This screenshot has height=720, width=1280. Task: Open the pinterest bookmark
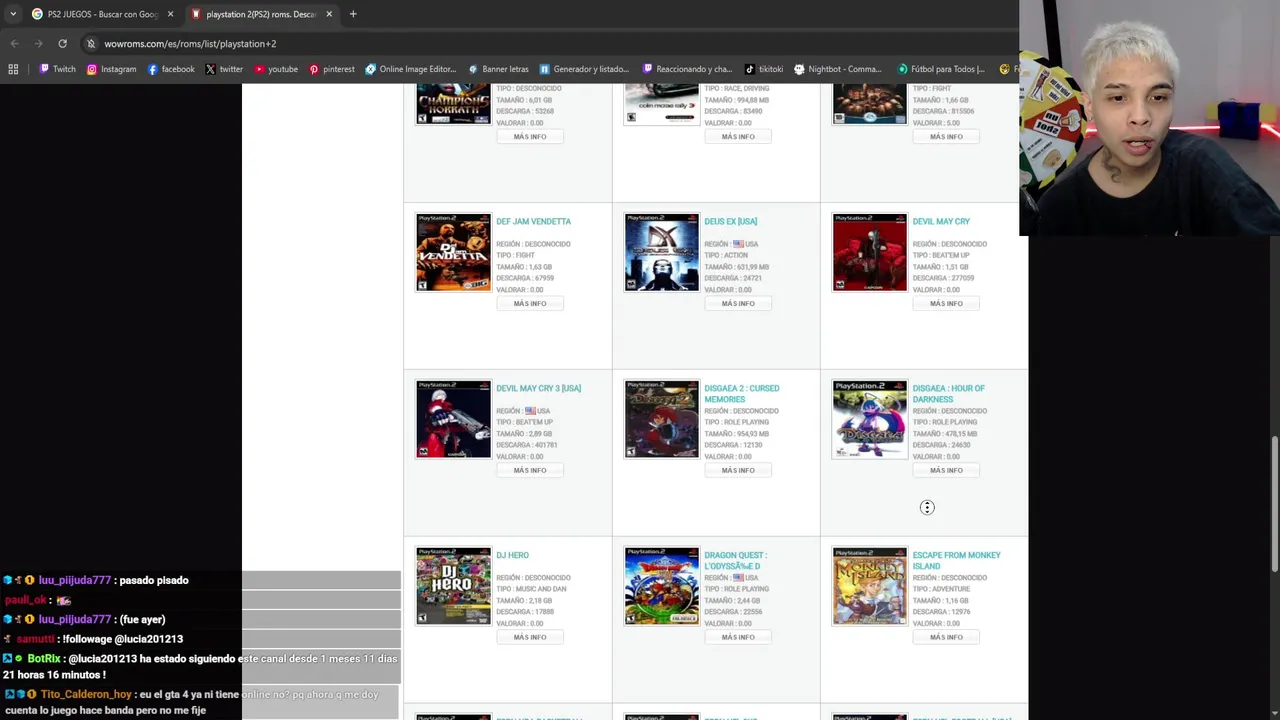click(x=332, y=69)
